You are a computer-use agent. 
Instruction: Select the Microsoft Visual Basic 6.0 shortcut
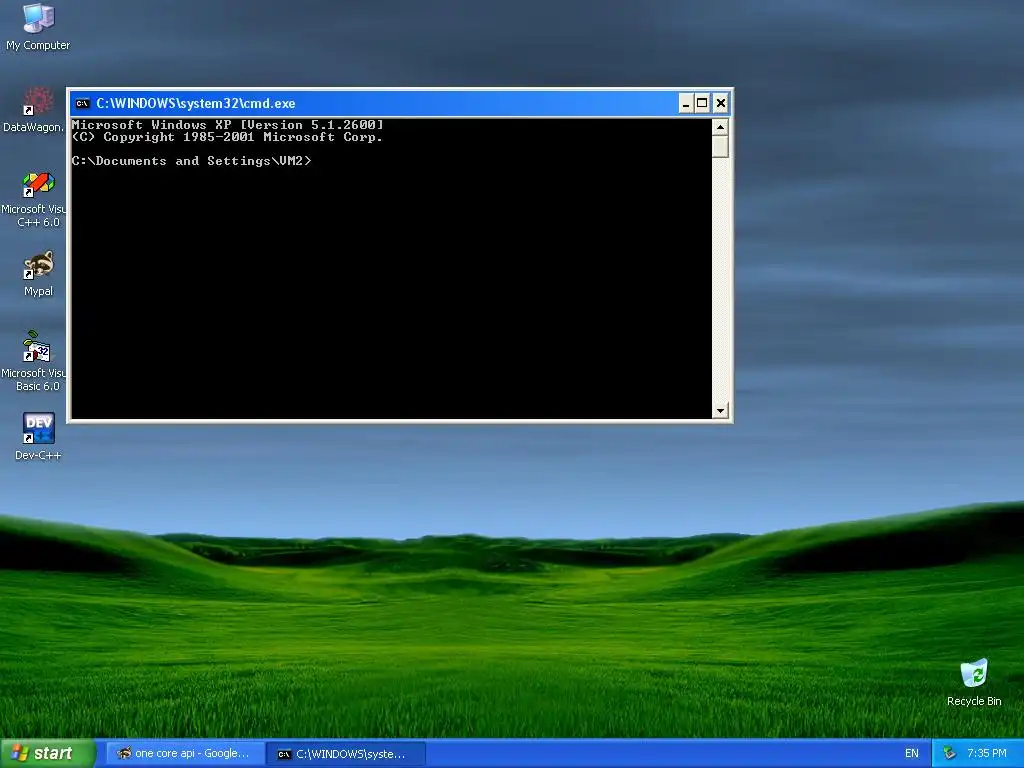[34, 361]
